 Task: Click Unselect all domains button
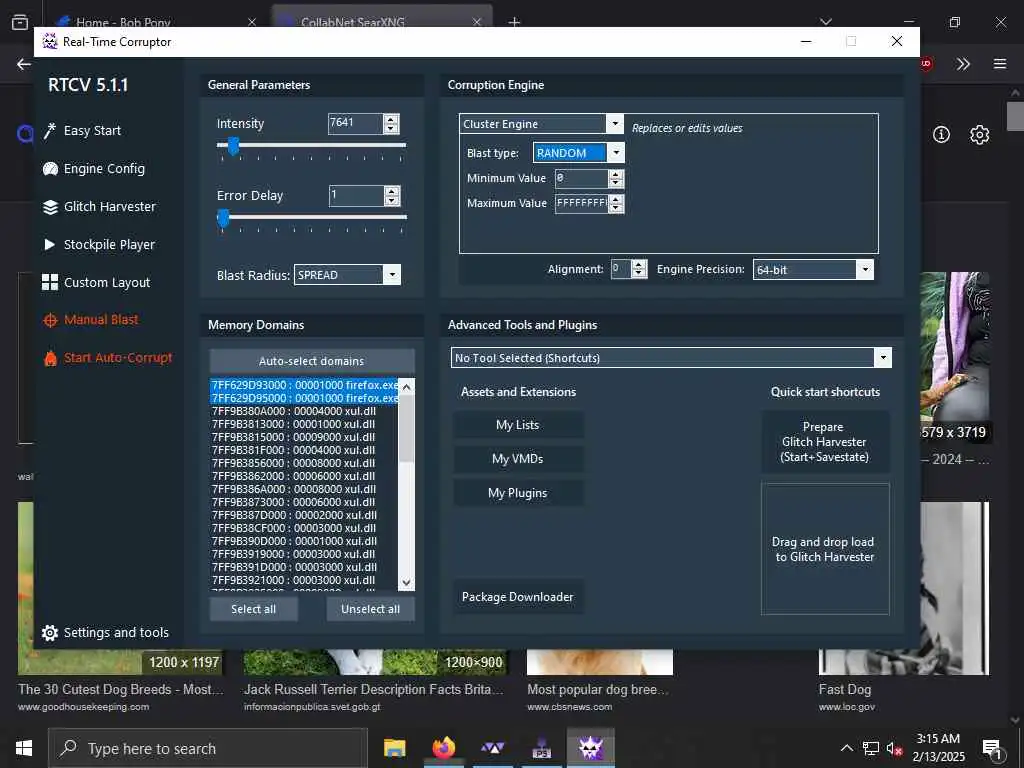pos(370,609)
